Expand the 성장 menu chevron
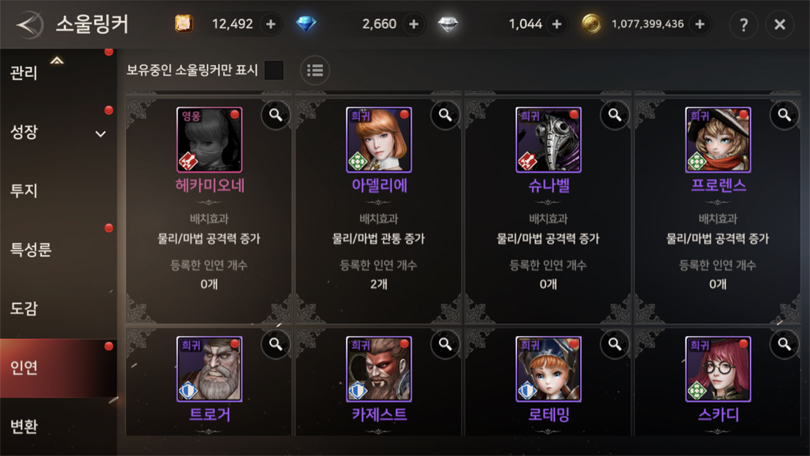Screen dimensions: 810x456 pos(101,134)
